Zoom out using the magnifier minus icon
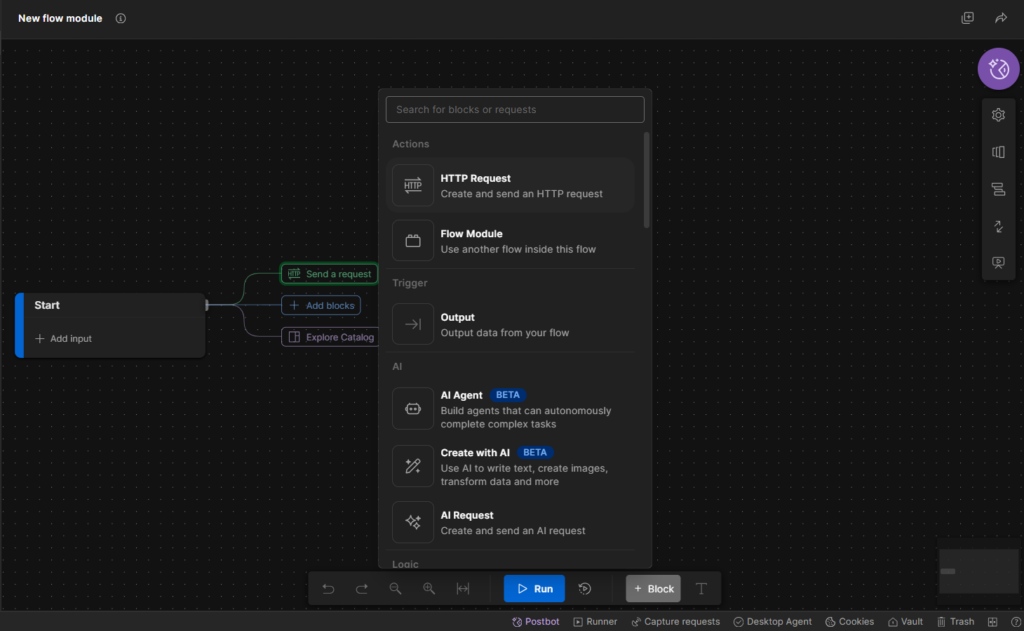 pyautogui.click(x=396, y=589)
